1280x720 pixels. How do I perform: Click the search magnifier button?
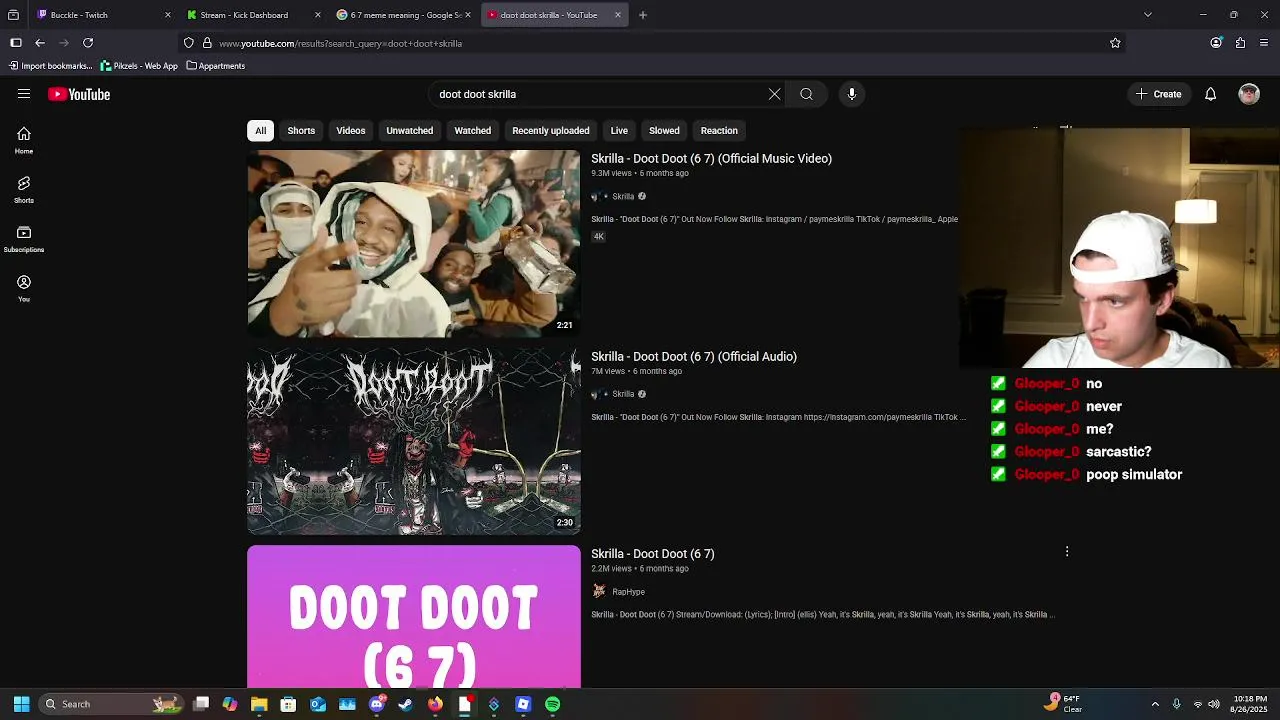806,94
